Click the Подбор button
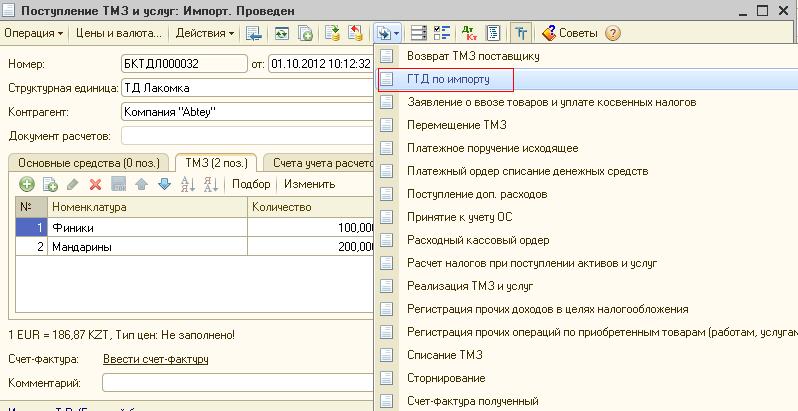The height and width of the screenshot is (411, 798). coord(251,184)
